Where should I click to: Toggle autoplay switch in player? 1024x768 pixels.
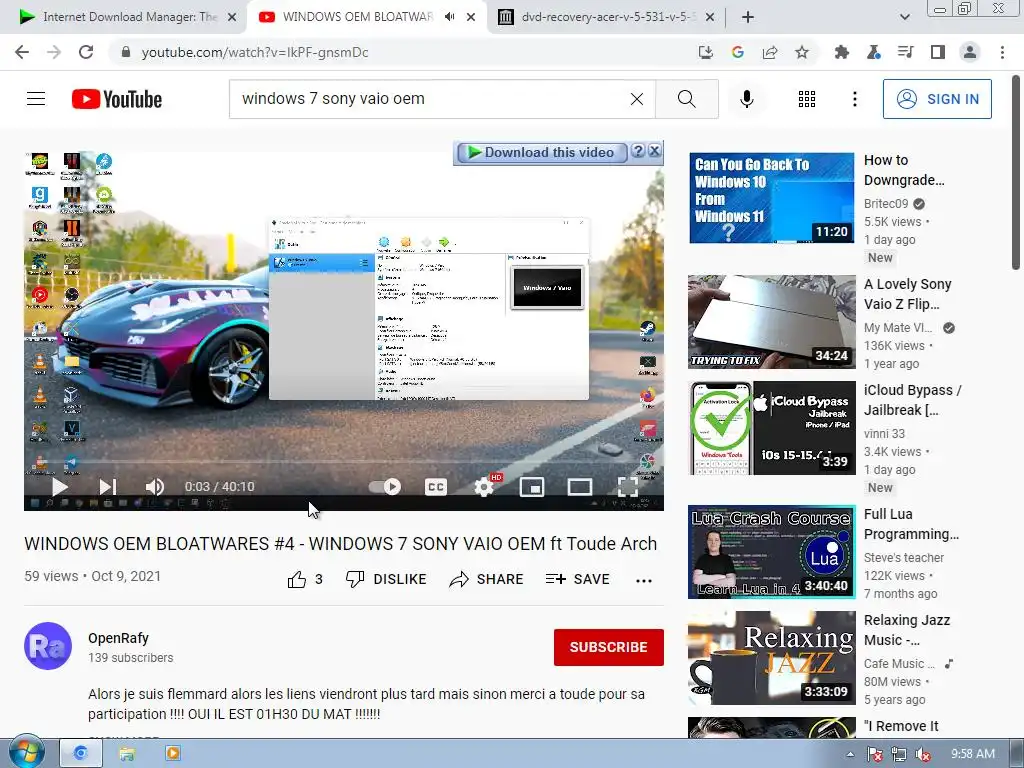[385, 487]
